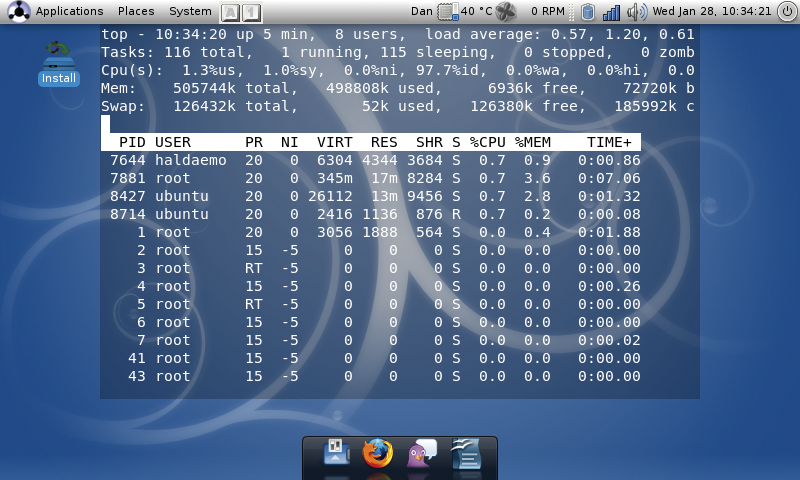Click the 345m VIRT value
This screenshot has width=800, height=480.
click(x=335, y=178)
